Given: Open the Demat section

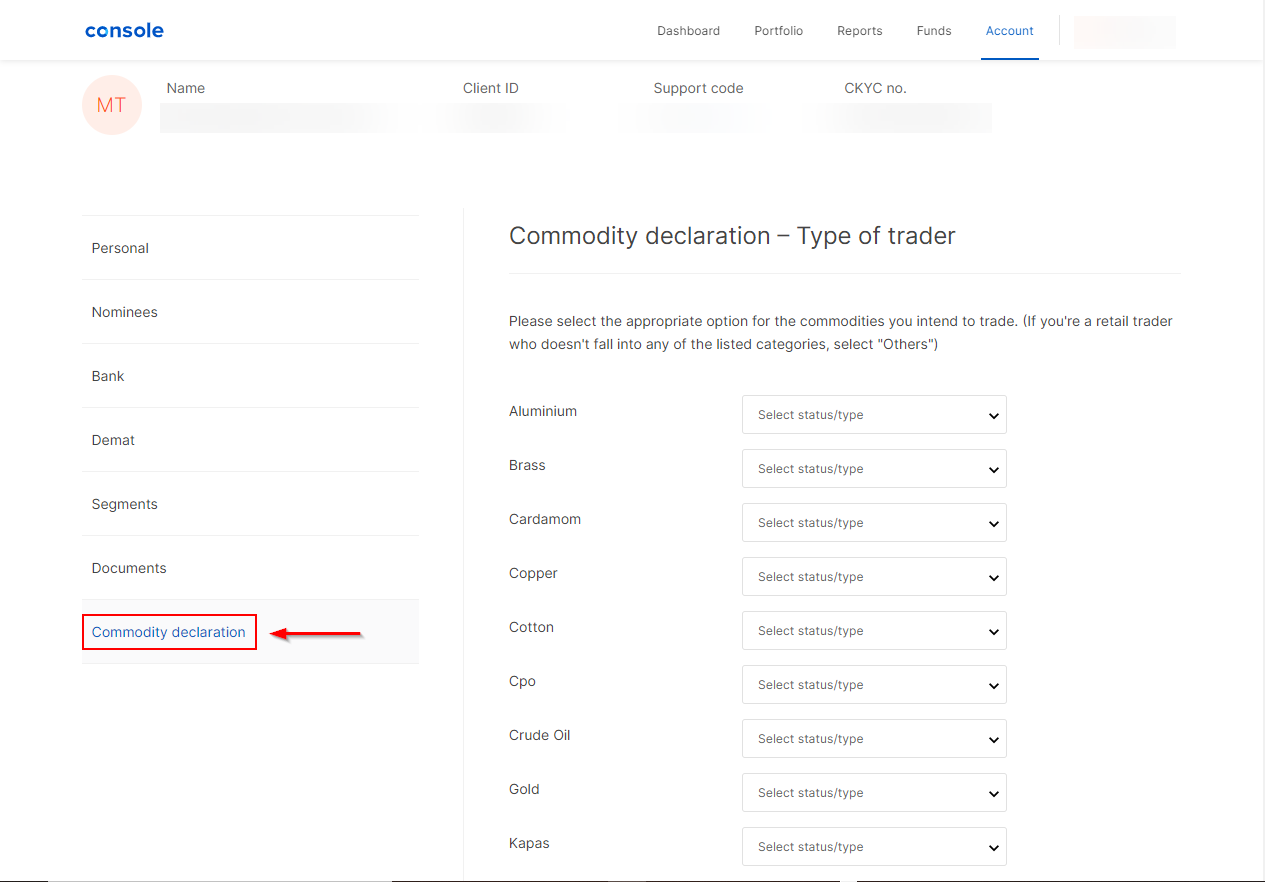Looking at the screenshot, I should pos(250,440).
